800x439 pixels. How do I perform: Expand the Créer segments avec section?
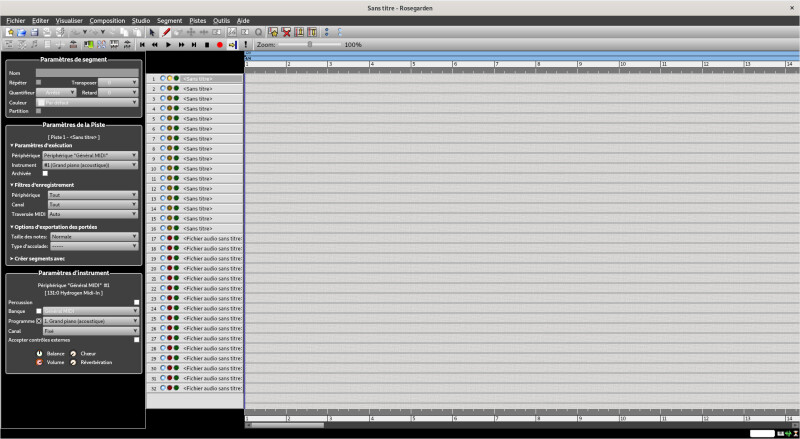tap(37, 259)
